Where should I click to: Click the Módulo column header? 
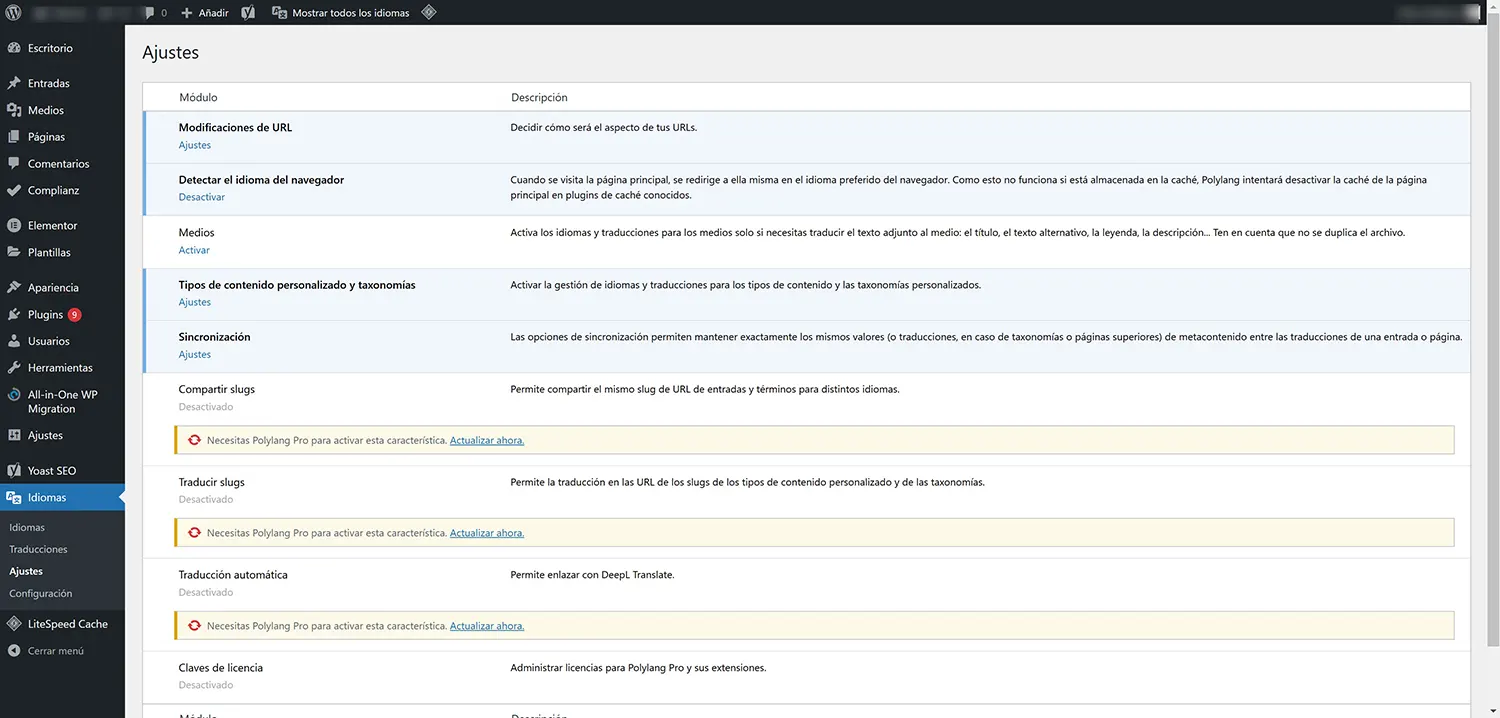pos(198,98)
